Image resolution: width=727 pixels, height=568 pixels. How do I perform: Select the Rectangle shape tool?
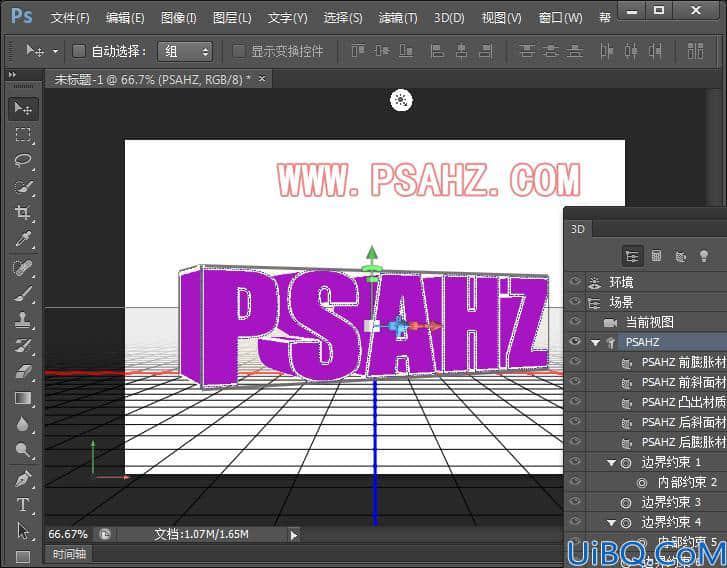pyautogui.click(x=23, y=556)
